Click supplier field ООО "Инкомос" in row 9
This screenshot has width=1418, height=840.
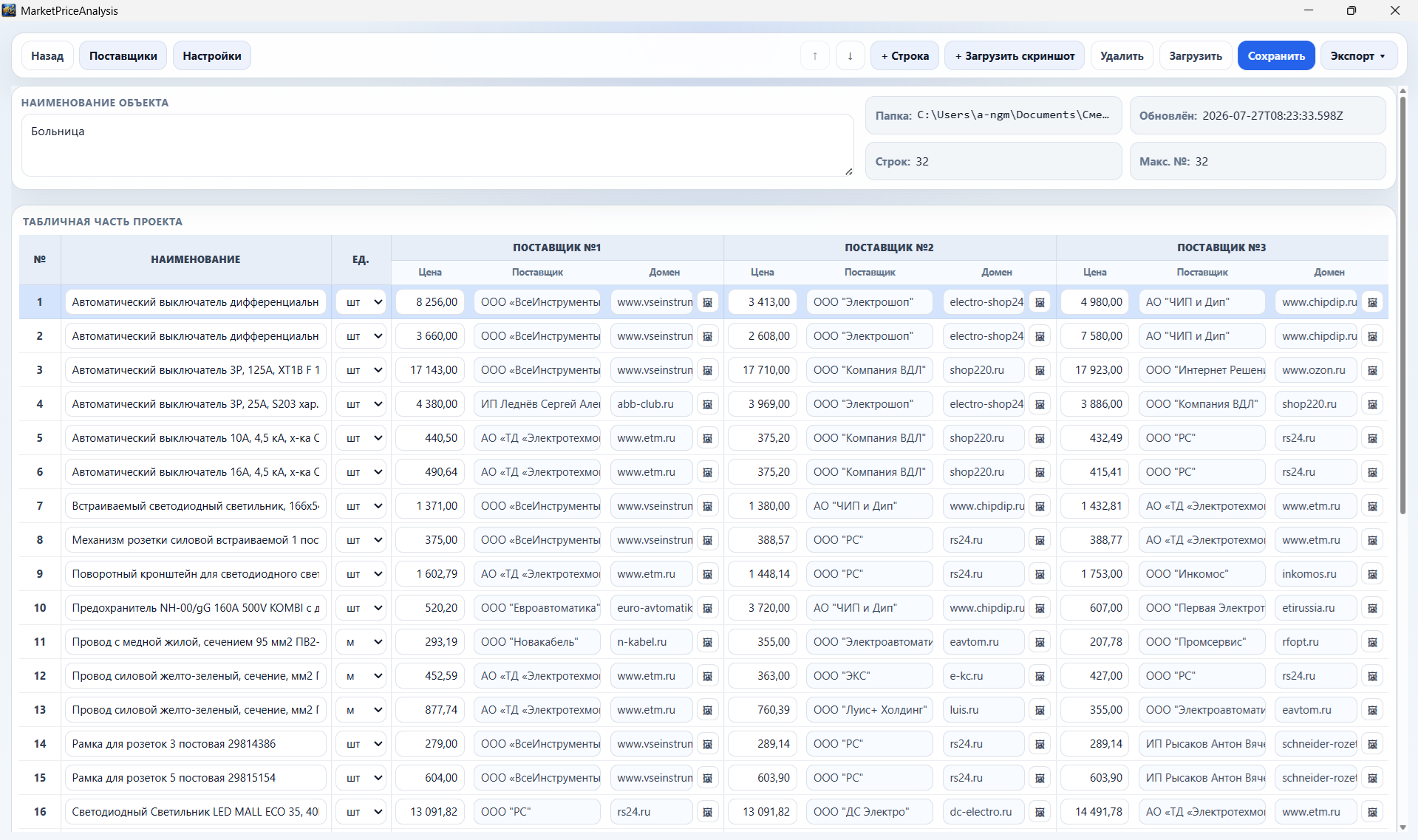(x=1202, y=574)
